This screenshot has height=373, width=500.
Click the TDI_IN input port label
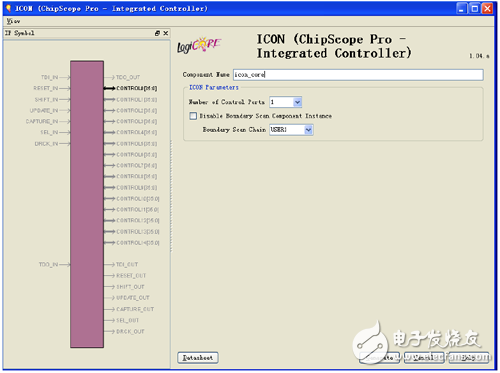tap(50, 77)
